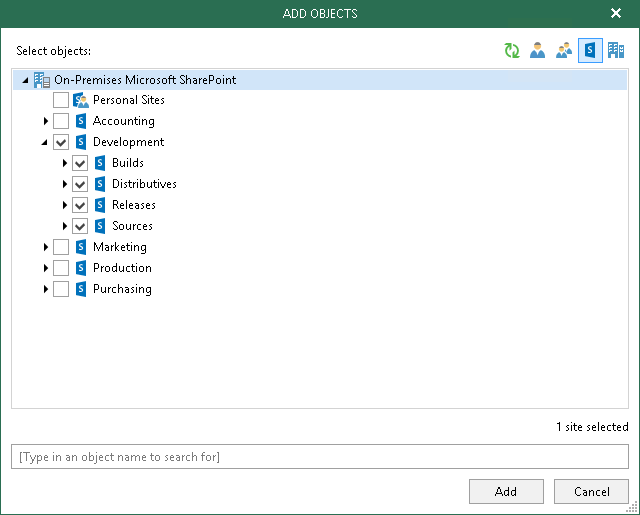Click the Add button
The image size is (640, 515).
(x=506, y=491)
